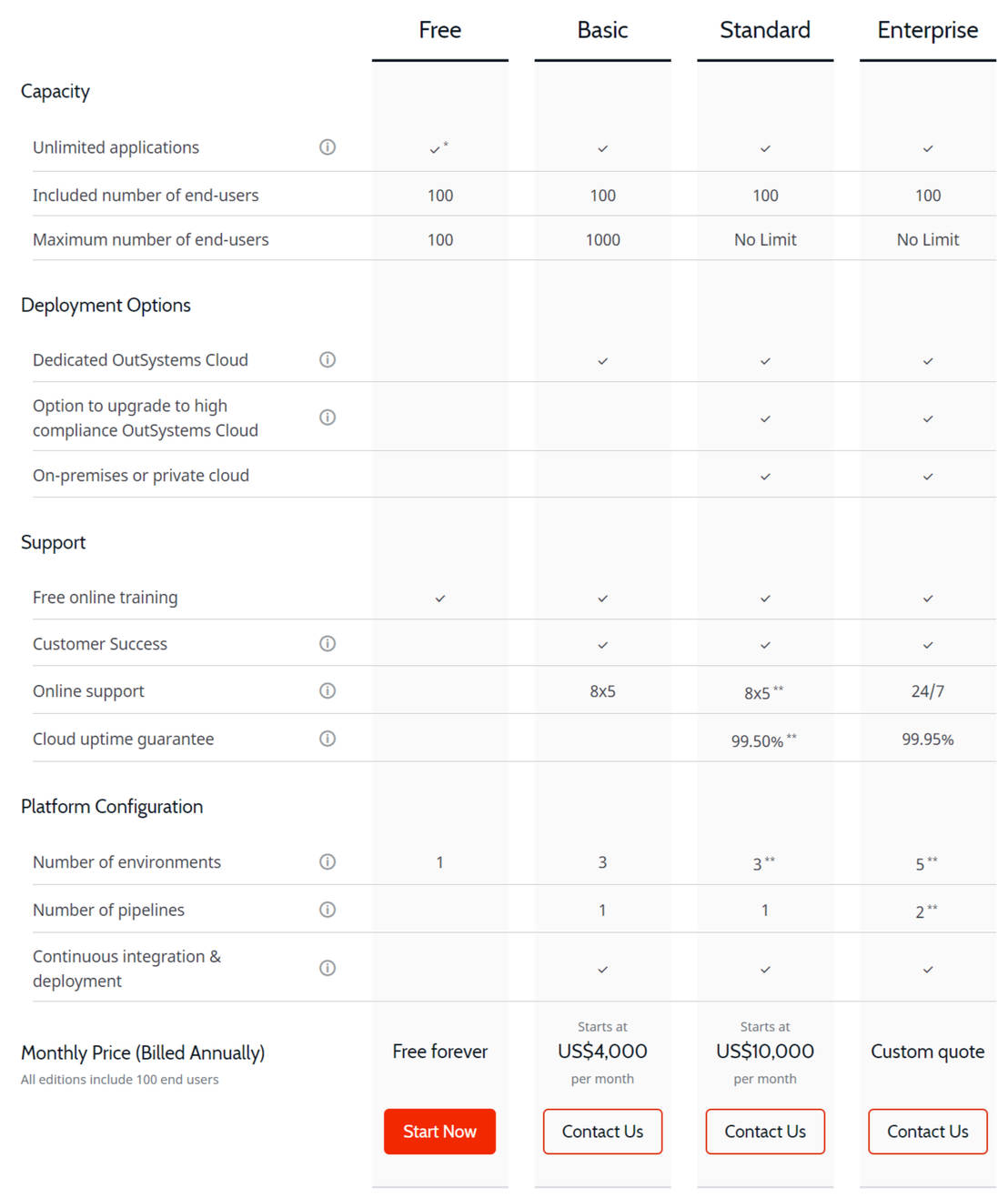View the Customer Success info tooltip

tap(327, 643)
